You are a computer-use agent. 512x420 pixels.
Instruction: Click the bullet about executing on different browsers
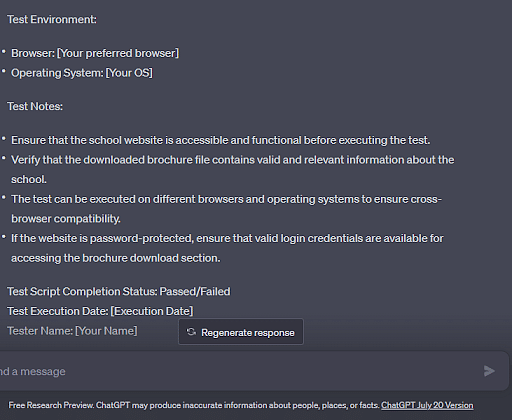point(227,209)
